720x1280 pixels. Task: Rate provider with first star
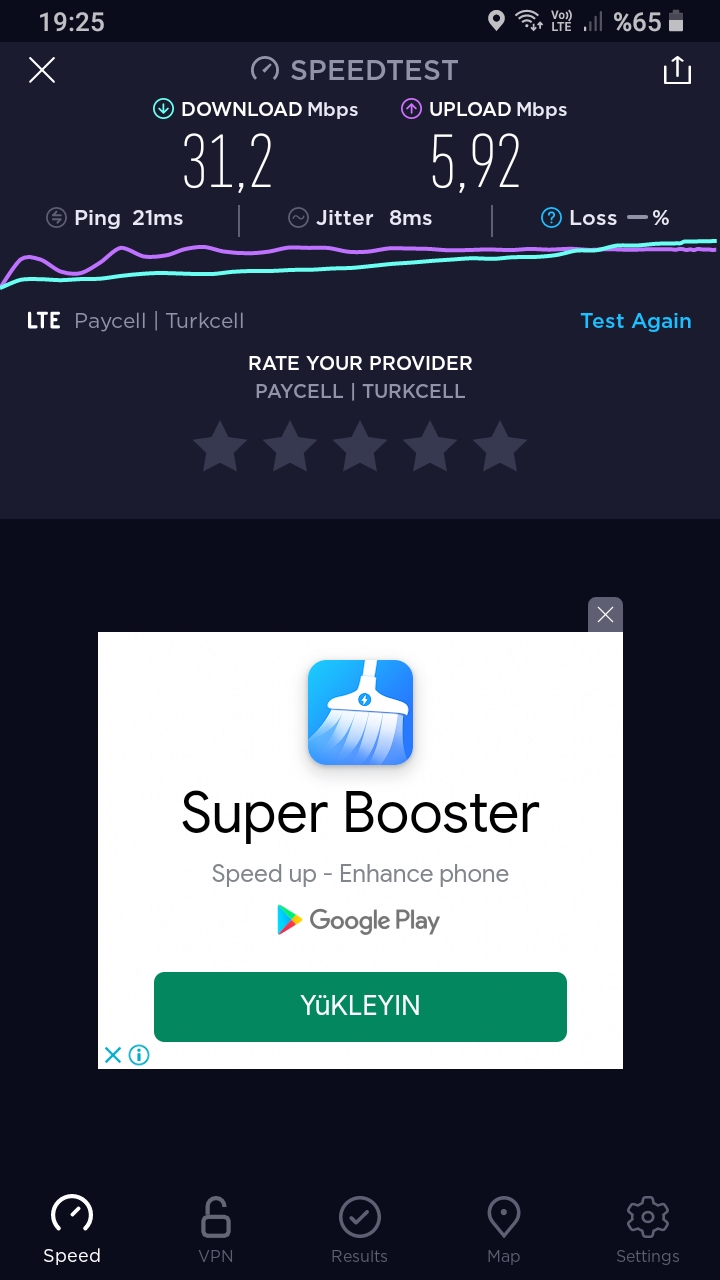point(220,446)
